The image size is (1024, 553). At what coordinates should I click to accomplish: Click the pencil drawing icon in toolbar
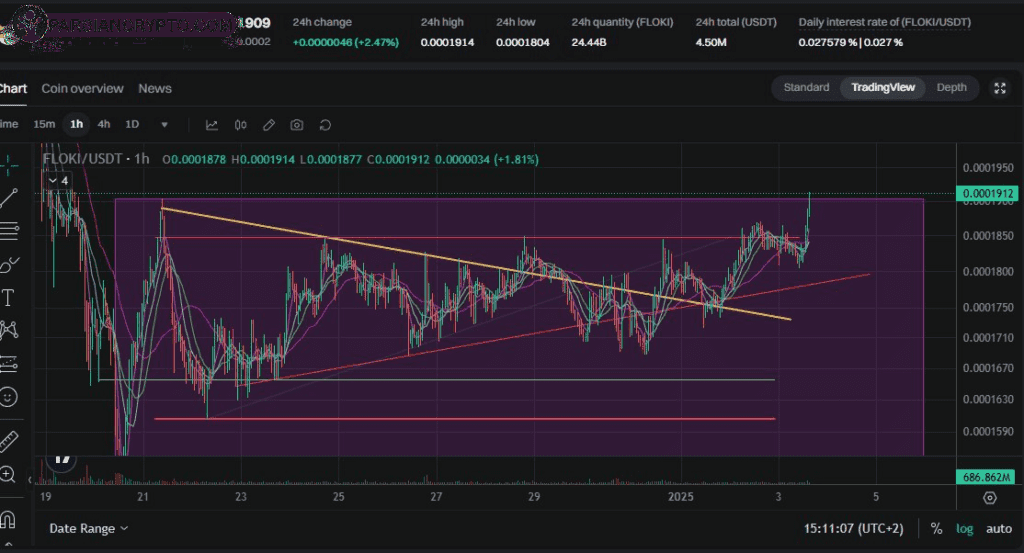[x=268, y=125]
